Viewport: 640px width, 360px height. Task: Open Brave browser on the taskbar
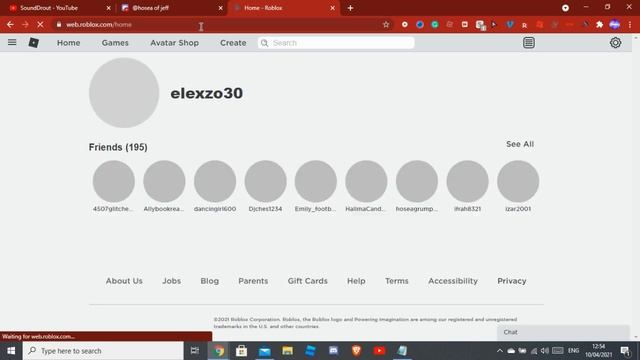[356, 351]
